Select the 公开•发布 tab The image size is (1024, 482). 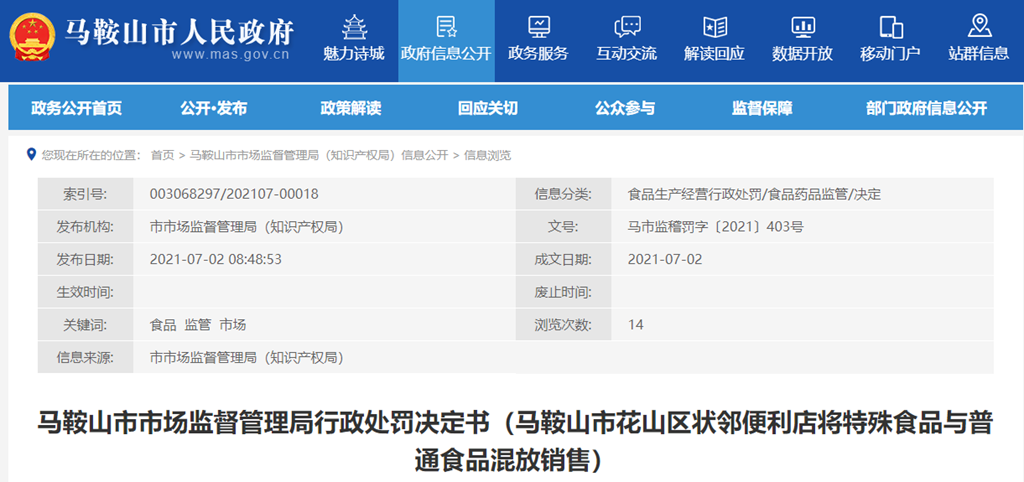pyautogui.click(x=214, y=108)
